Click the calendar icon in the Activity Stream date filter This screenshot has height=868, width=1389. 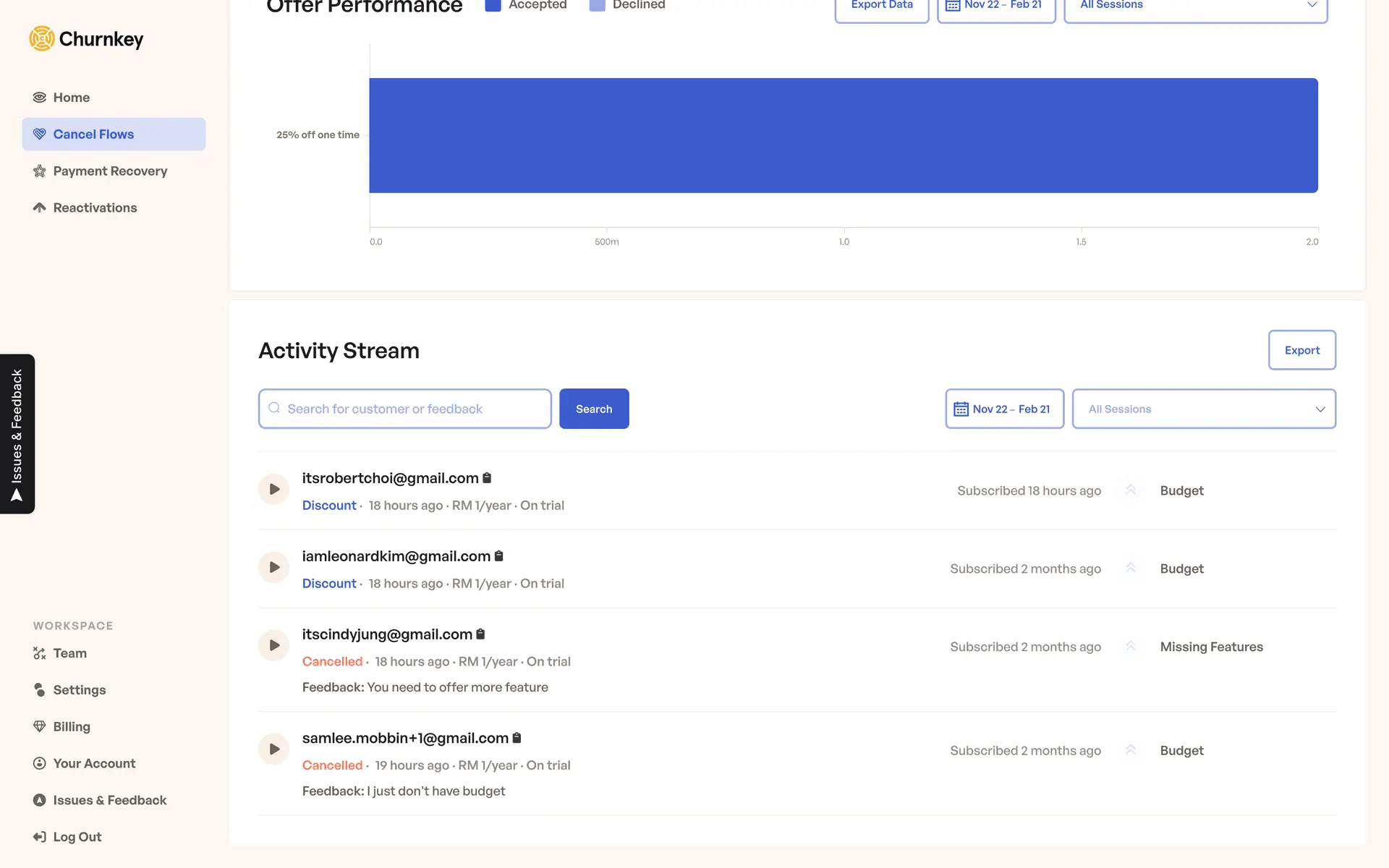tap(961, 409)
